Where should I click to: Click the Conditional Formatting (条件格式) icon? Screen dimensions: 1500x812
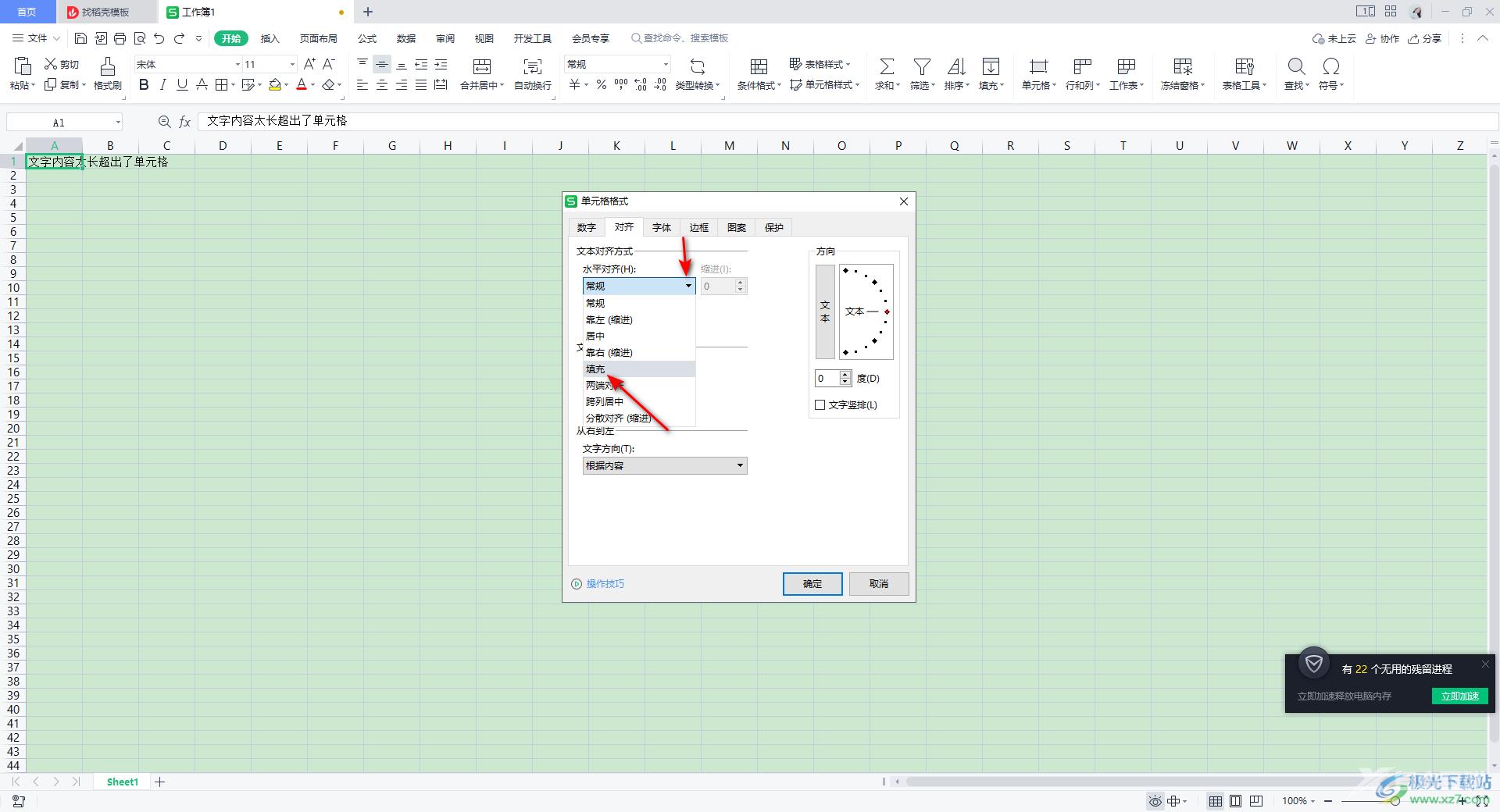(759, 66)
